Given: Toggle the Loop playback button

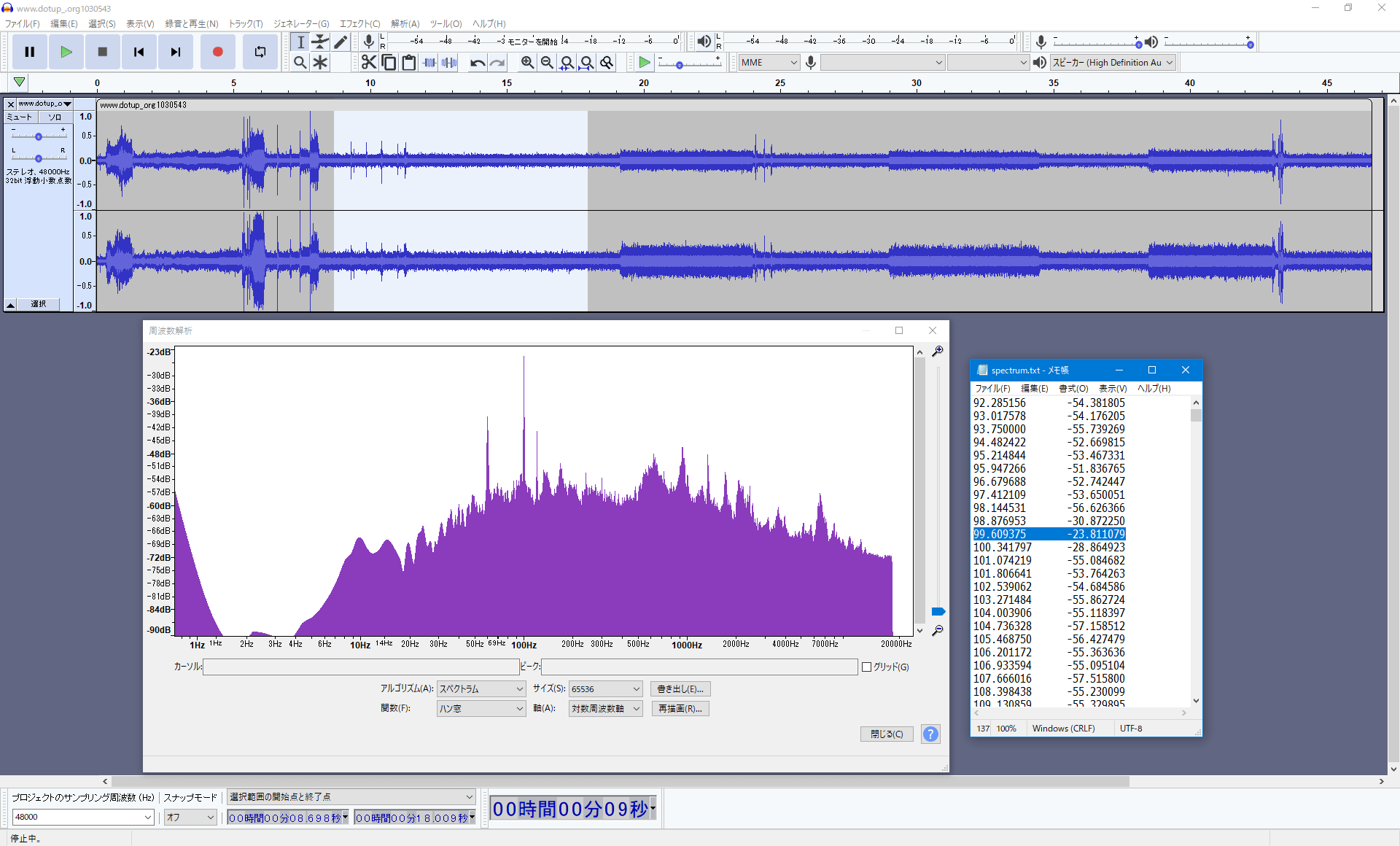Looking at the screenshot, I should [260, 52].
